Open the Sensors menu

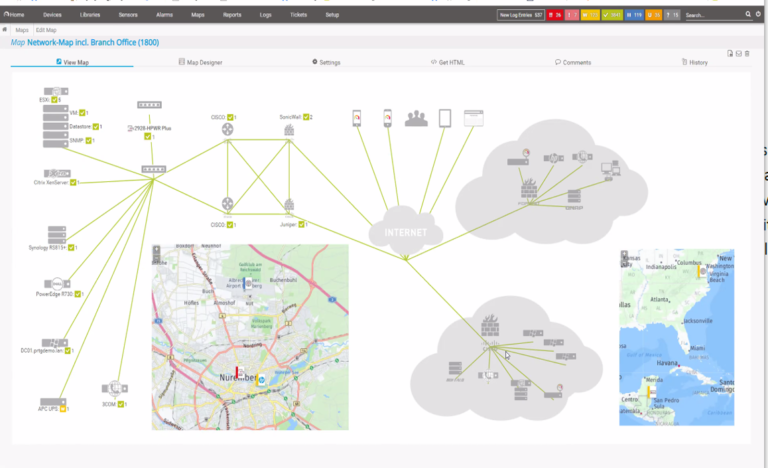128,15
